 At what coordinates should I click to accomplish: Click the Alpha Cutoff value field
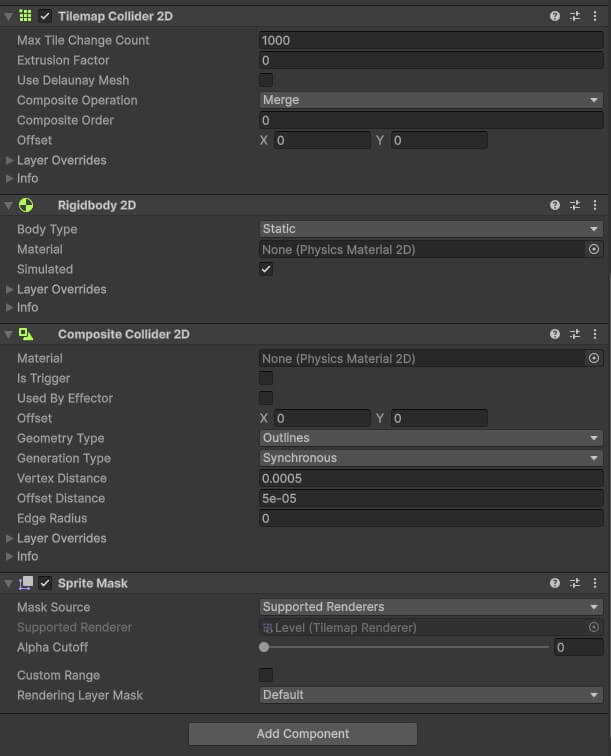(x=578, y=647)
